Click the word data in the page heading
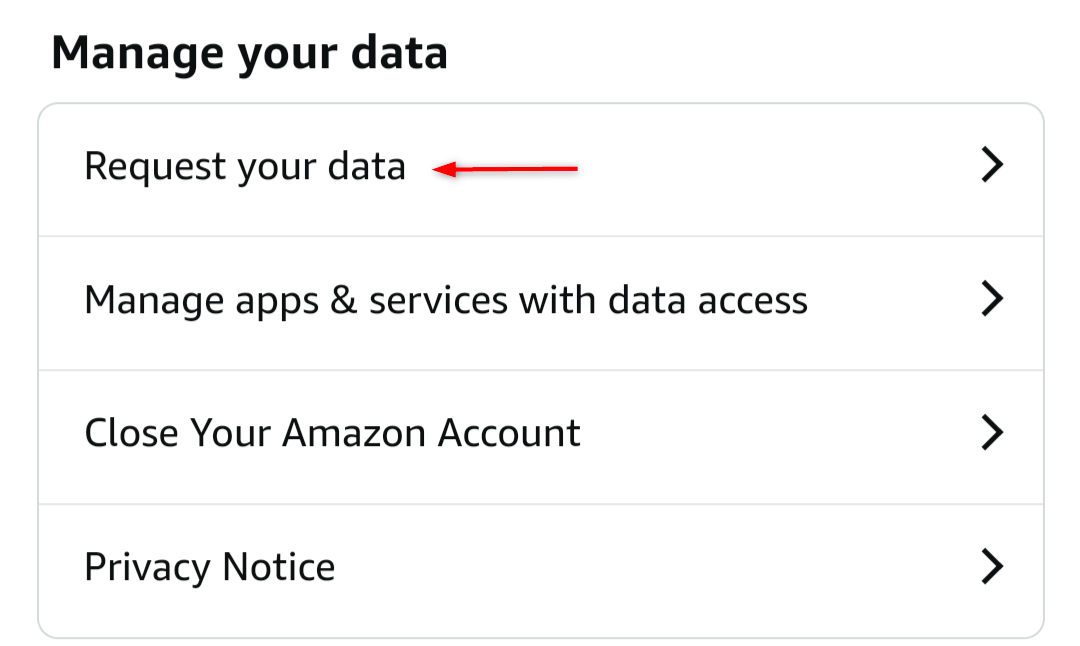Viewport: 1080px width, 646px height. (x=398, y=54)
